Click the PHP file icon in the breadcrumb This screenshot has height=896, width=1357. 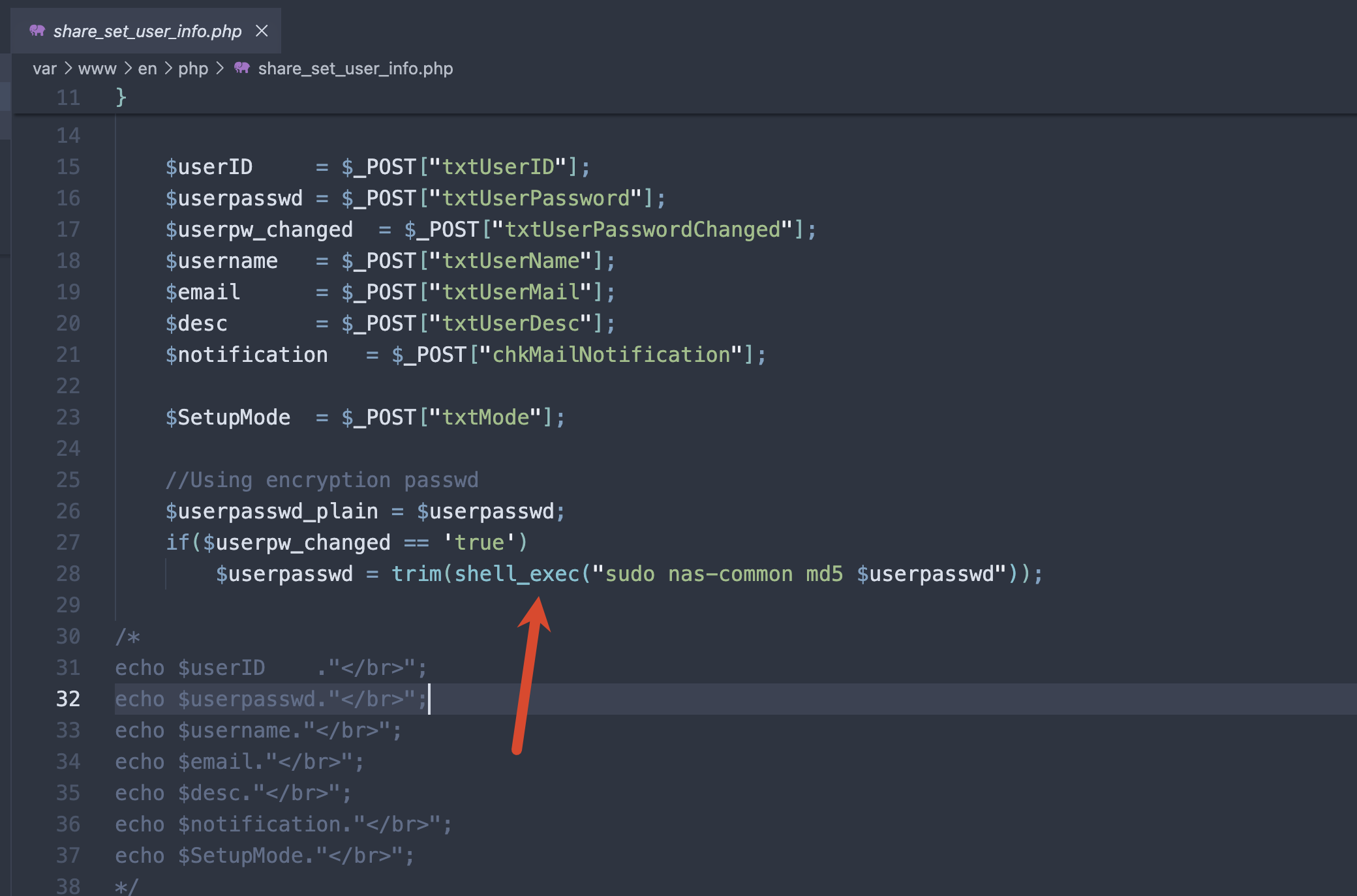click(x=242, y=68)
